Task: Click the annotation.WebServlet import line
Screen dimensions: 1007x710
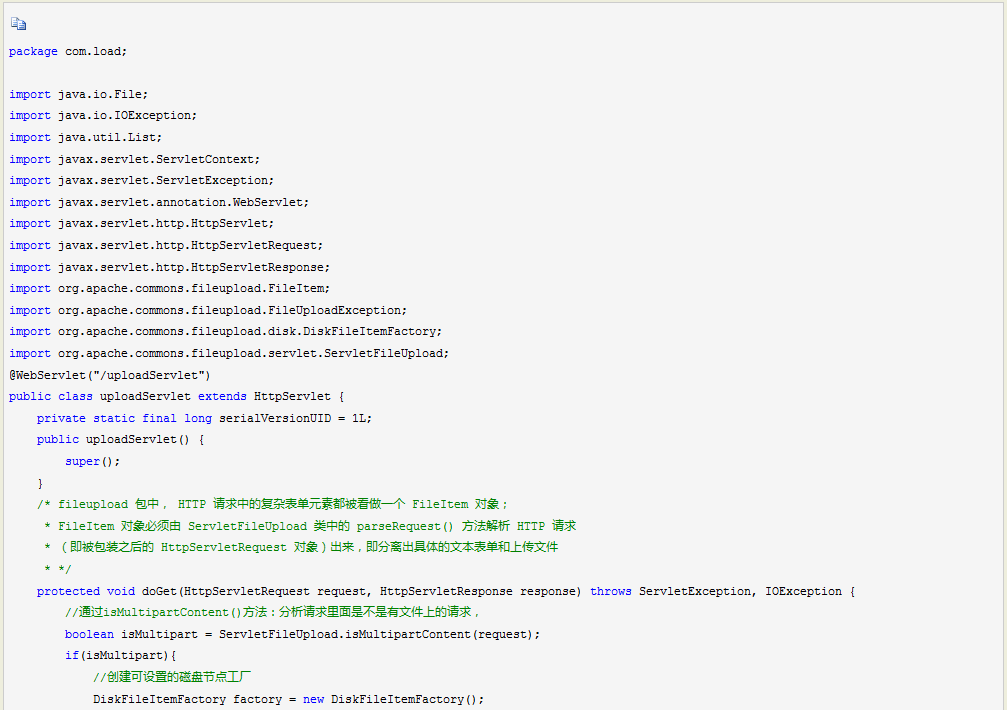Action: click(159, 202)
